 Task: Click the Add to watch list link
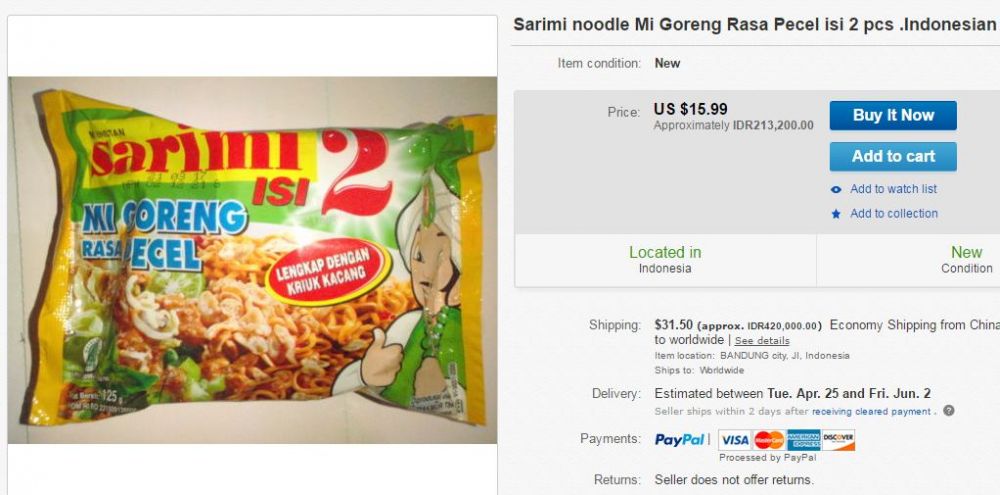coord(893,189)
